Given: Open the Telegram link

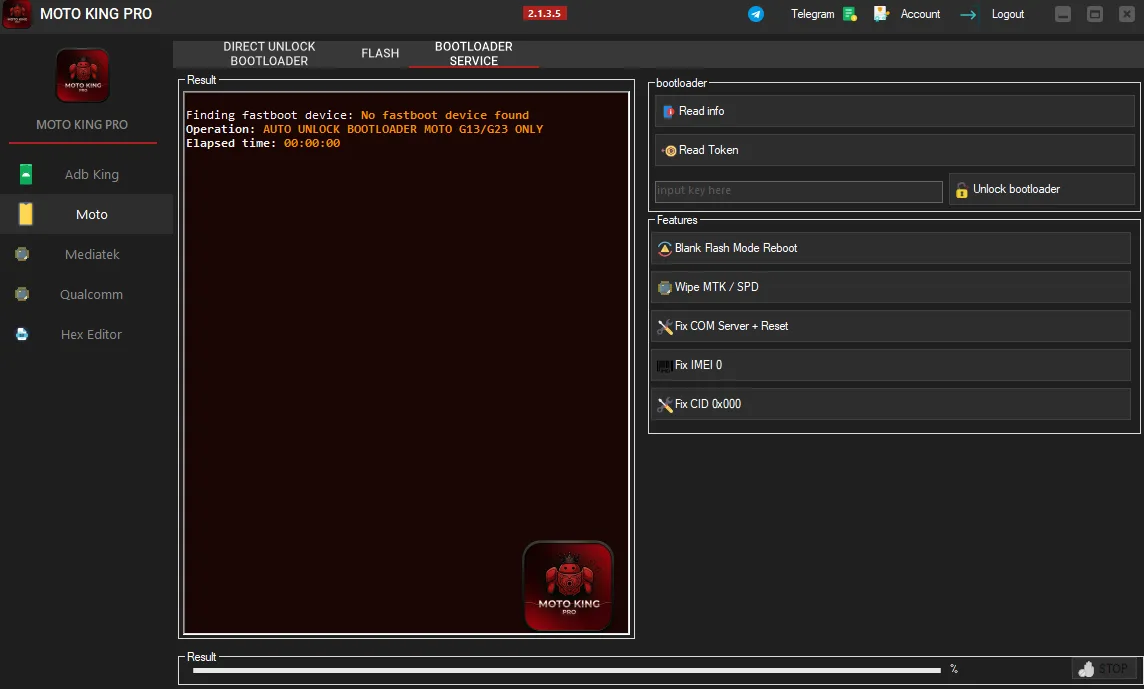Looking at the screenshot, I should tap(813, 14).
